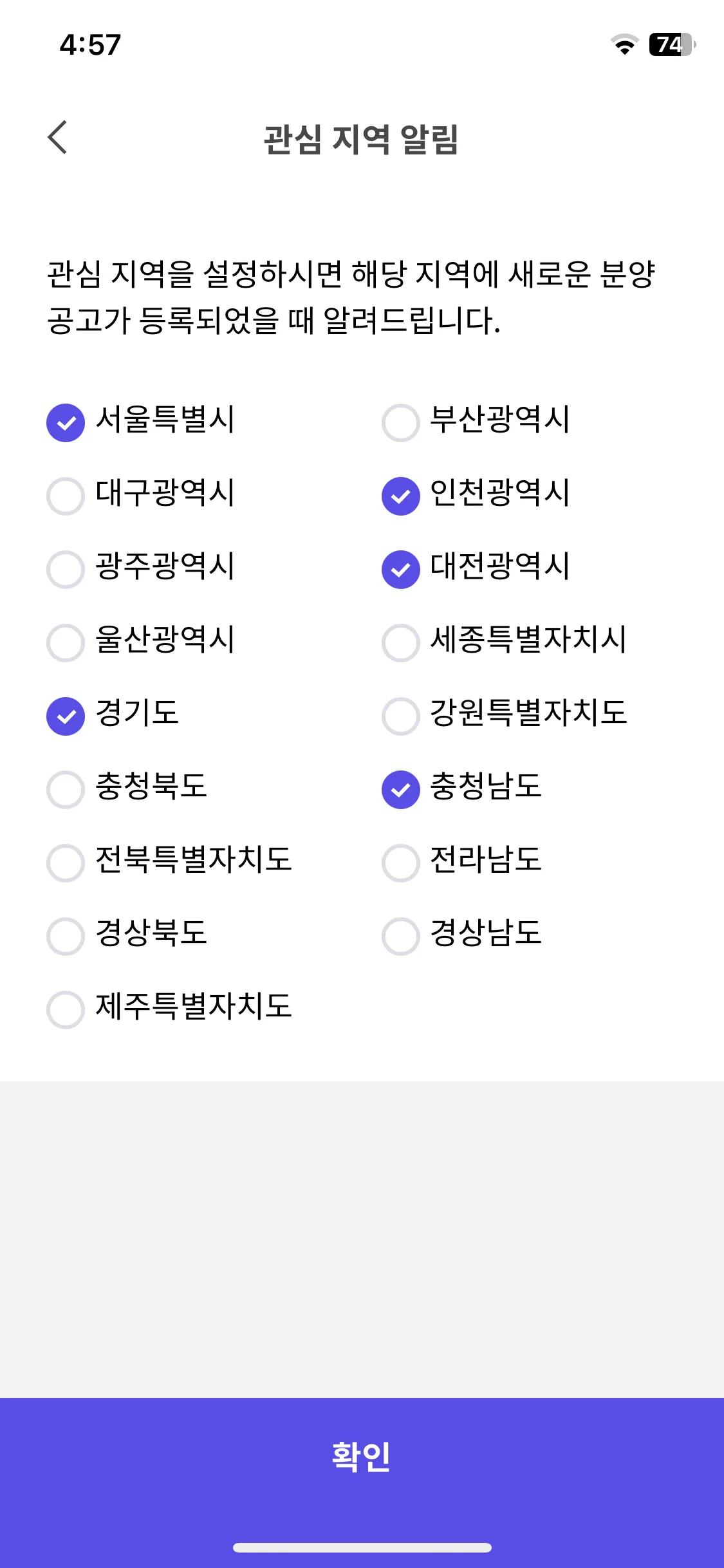Tap the back arrow icon
The height and width of the screenshot is (1568, 724).
[57, 137]
